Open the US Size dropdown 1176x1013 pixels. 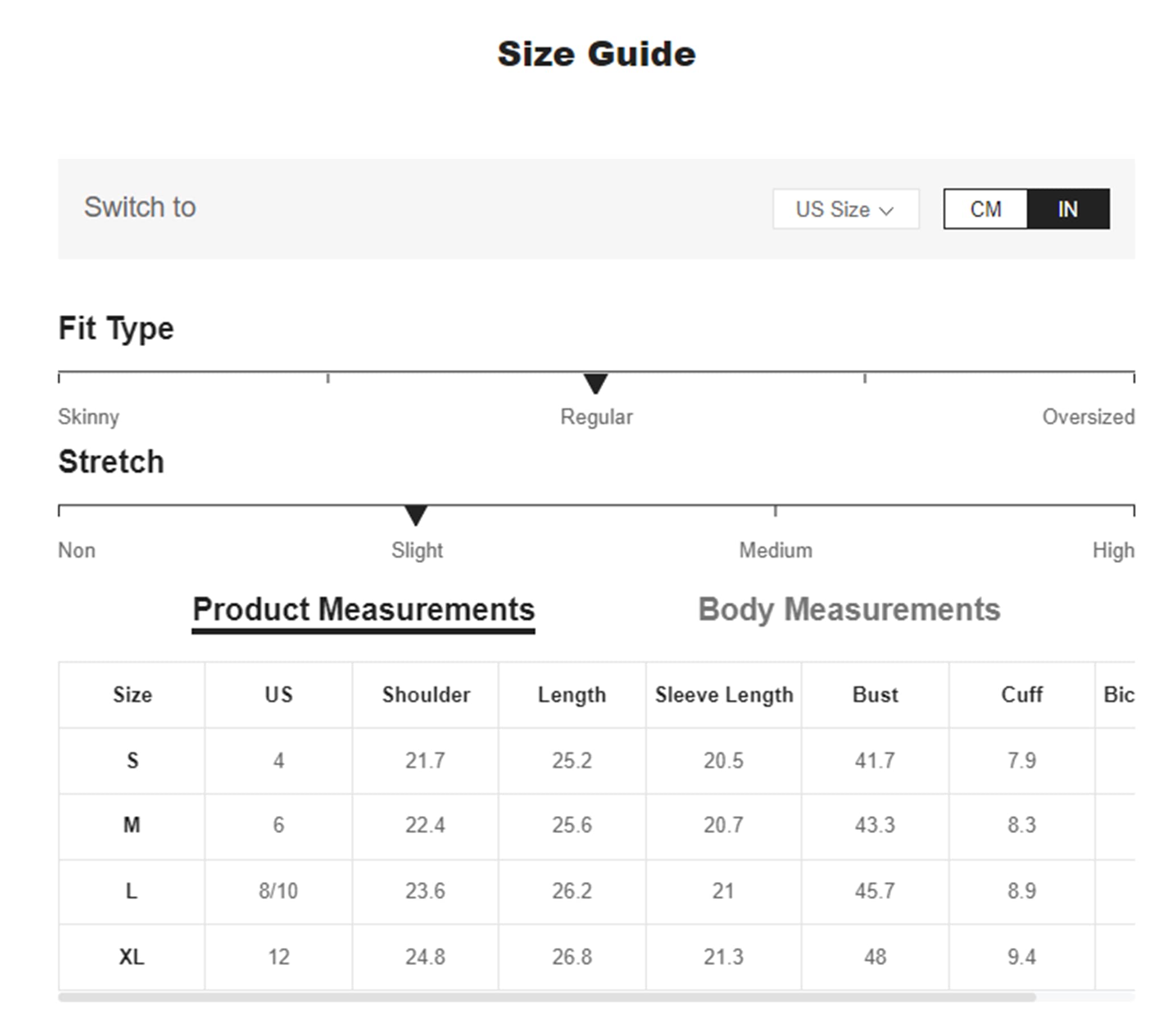coord(846,209)
